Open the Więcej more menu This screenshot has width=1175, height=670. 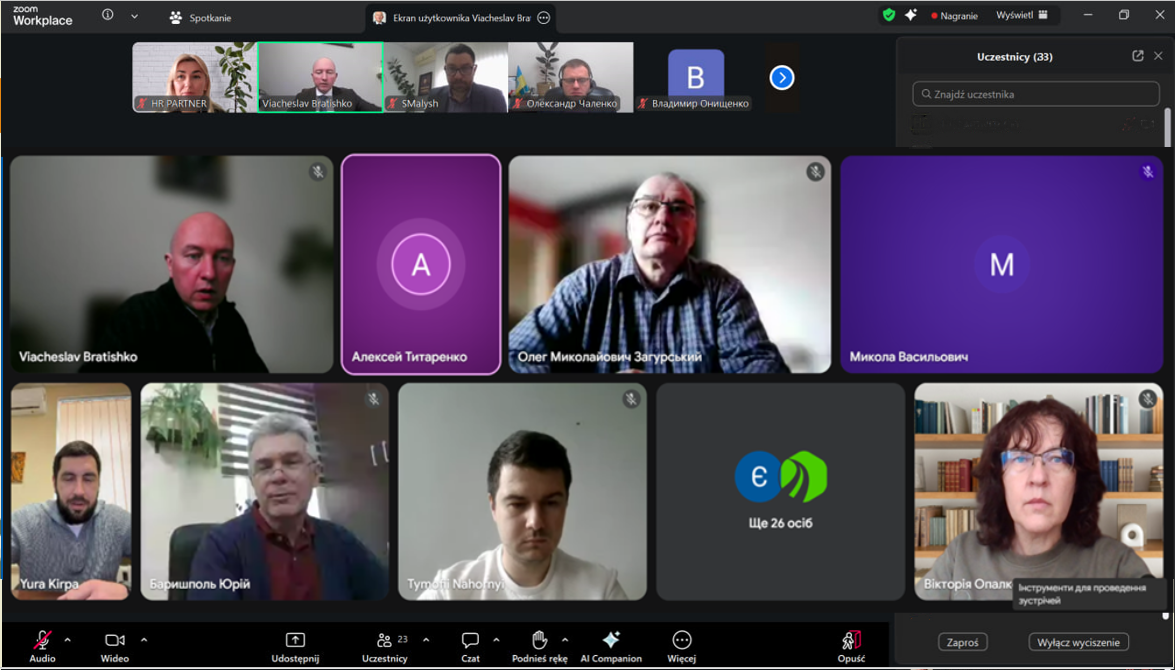click(681, 647)
